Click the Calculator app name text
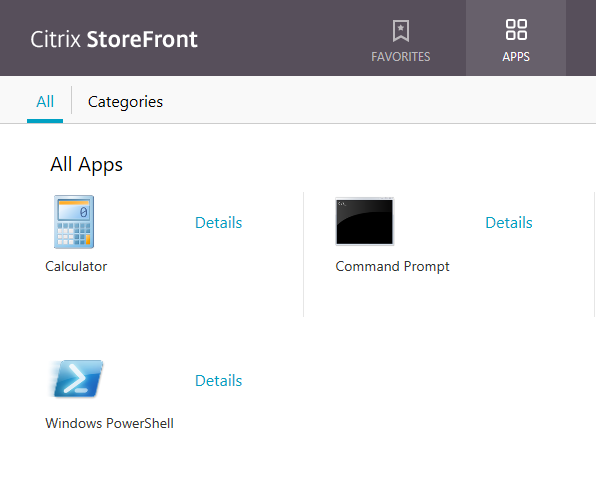Image resolution: width=596 pixels, height=479 pixels. (76, 266)
